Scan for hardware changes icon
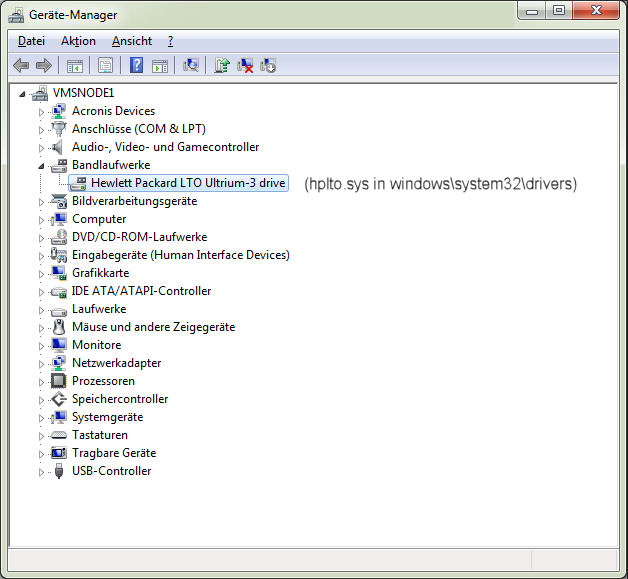Viewport: 628px width, 579px height. click(191, 66)
